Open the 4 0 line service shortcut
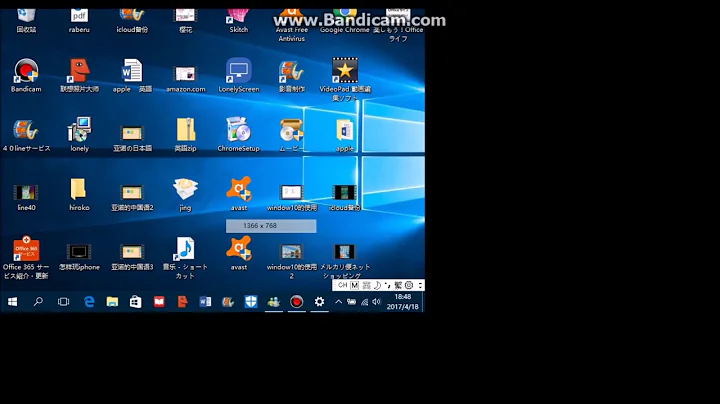The height and width of the screenshot is (404, 720). pyautogui.click(x=26, y=130)
